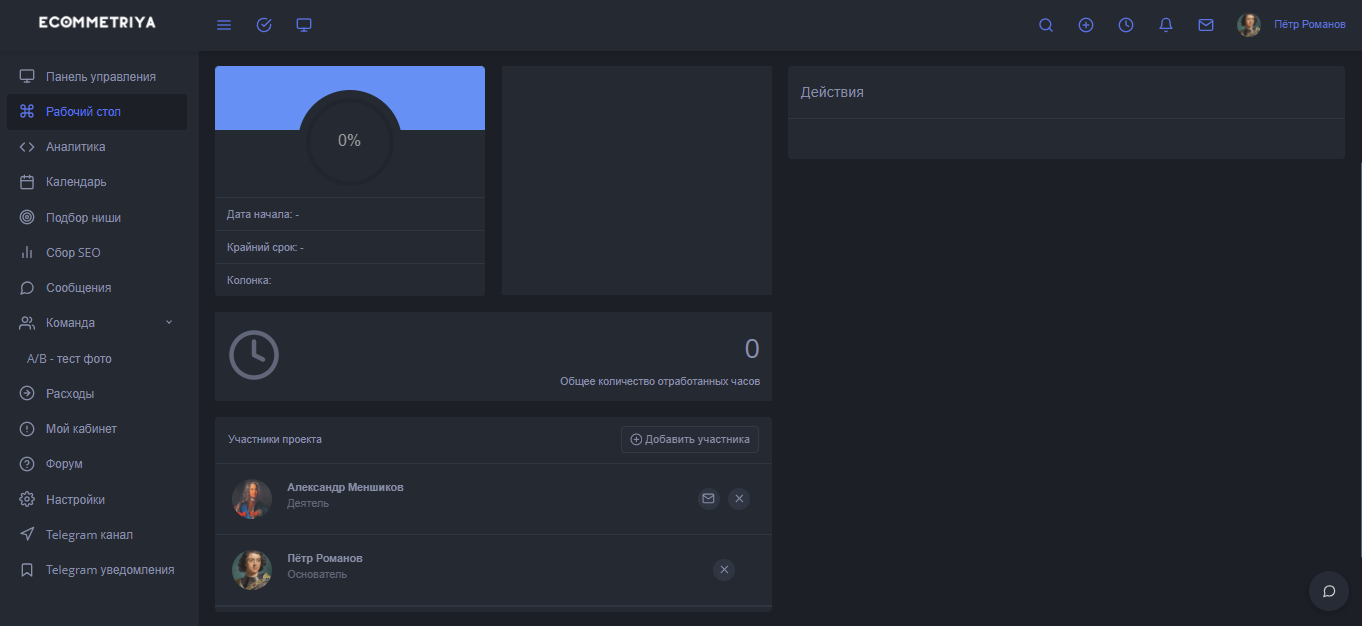Open the tasks checkmark icon in header
Image resolution: width=1362 pixels, height=626 pixels.
264,25
